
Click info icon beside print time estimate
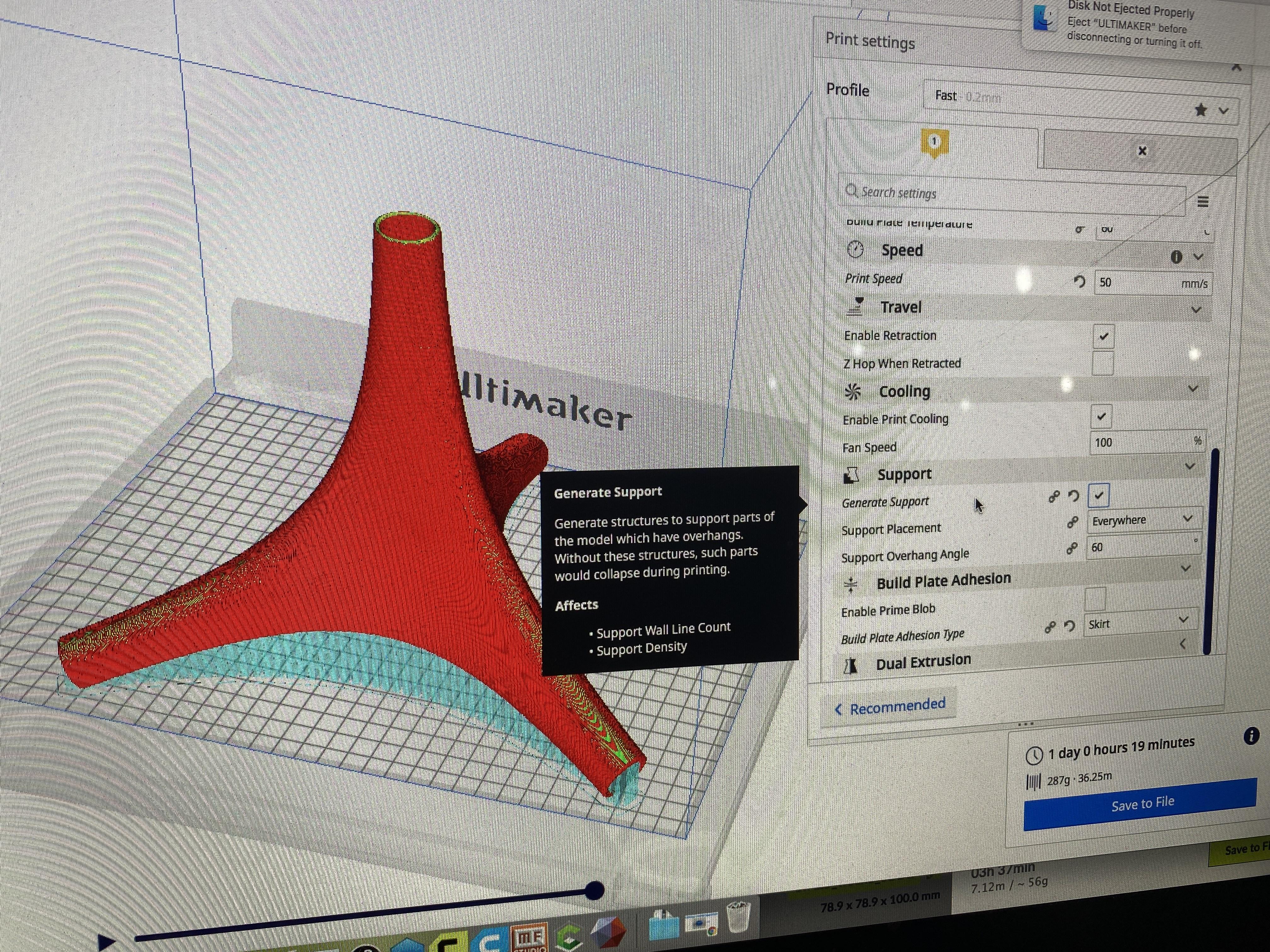coord(1251,736)
